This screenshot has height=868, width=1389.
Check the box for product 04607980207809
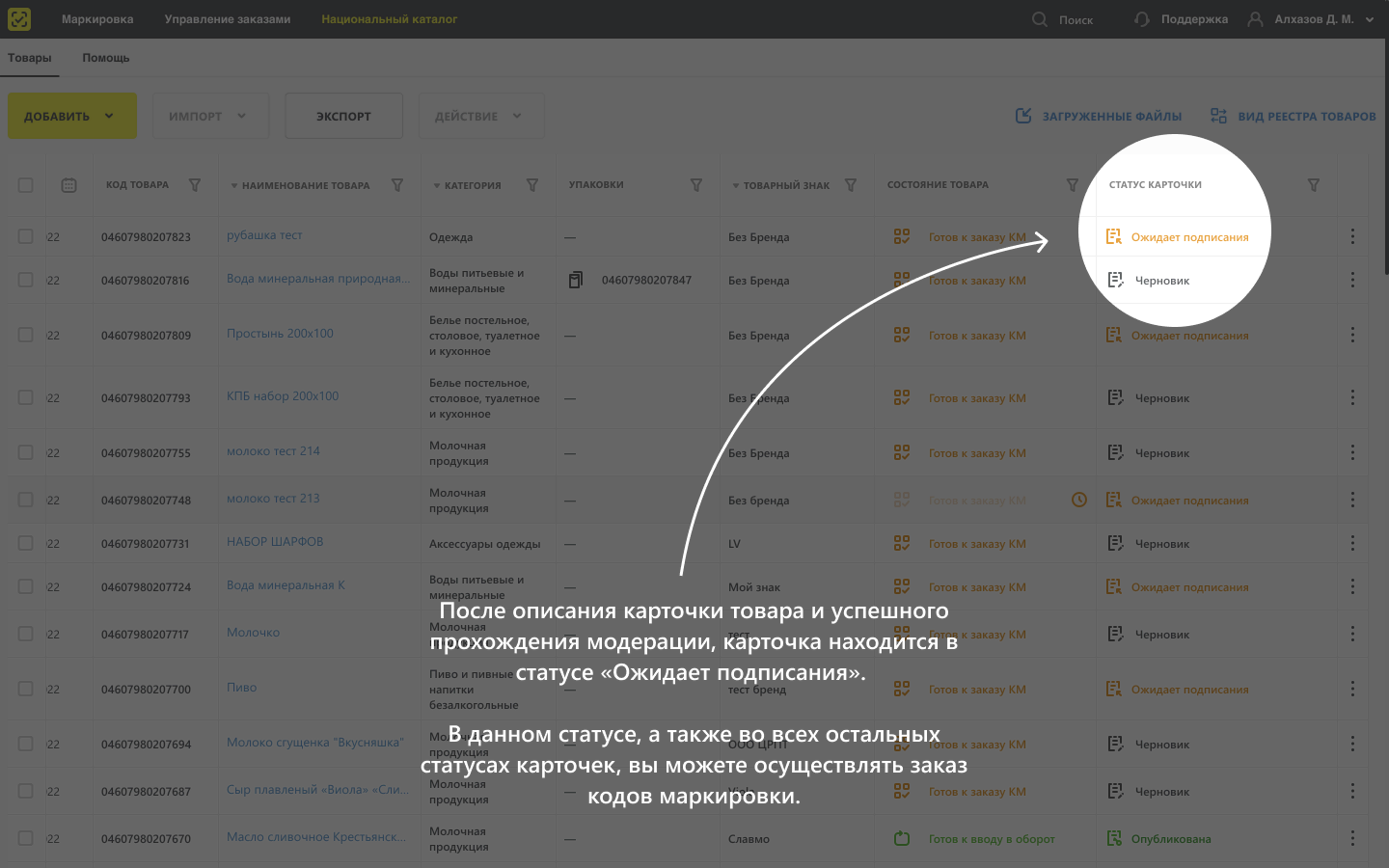tap(26, 335)
